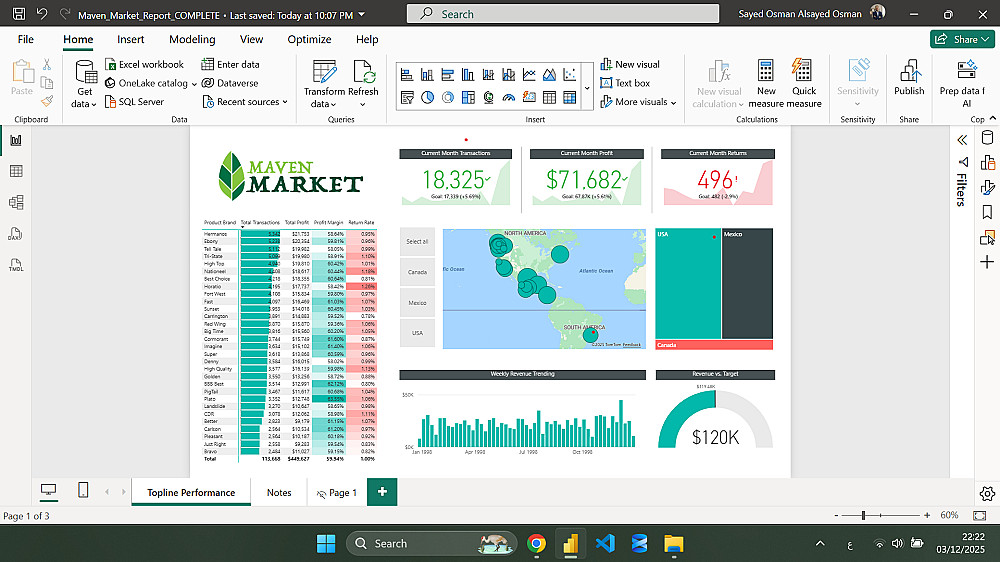
Task: Open TMDL view in sidebar
Action: [16, 265]
